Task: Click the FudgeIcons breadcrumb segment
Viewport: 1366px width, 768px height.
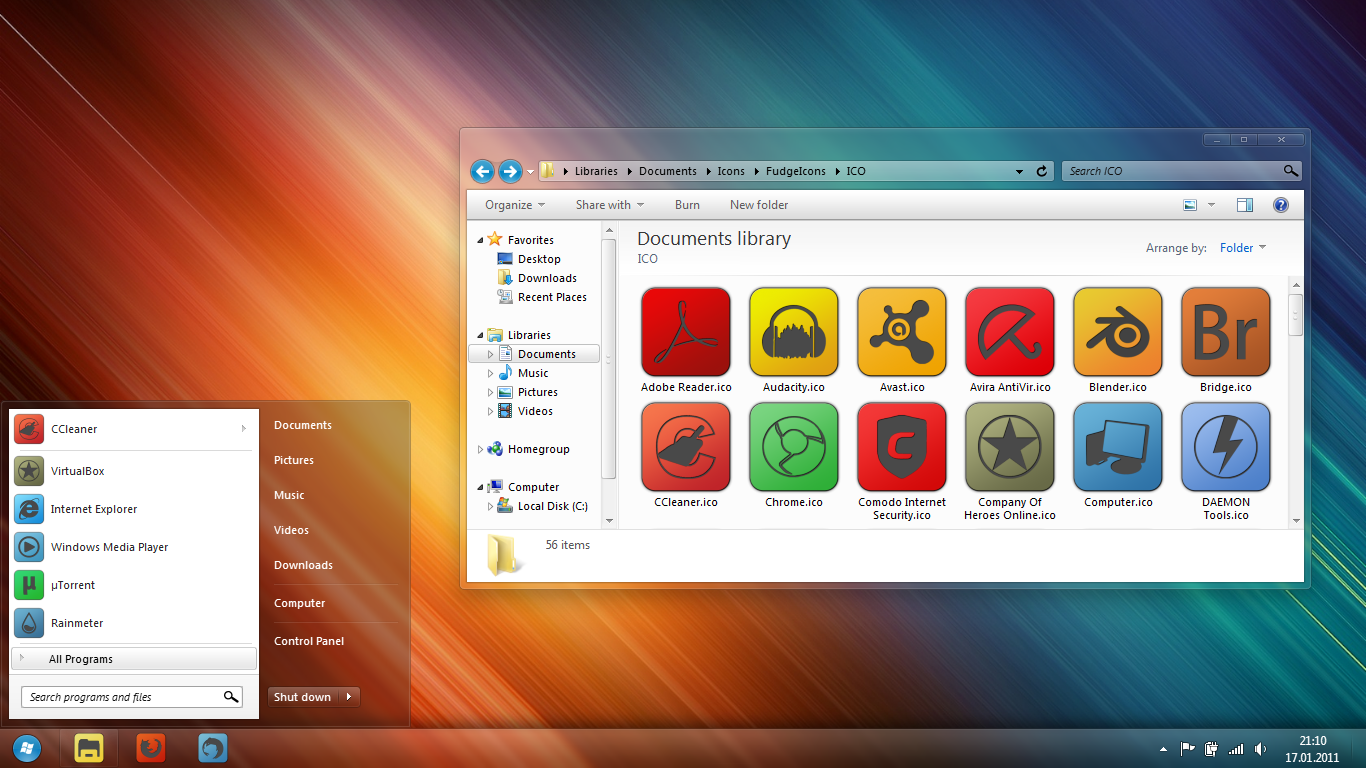Action: pyautogui.click(x=796, y=171)
